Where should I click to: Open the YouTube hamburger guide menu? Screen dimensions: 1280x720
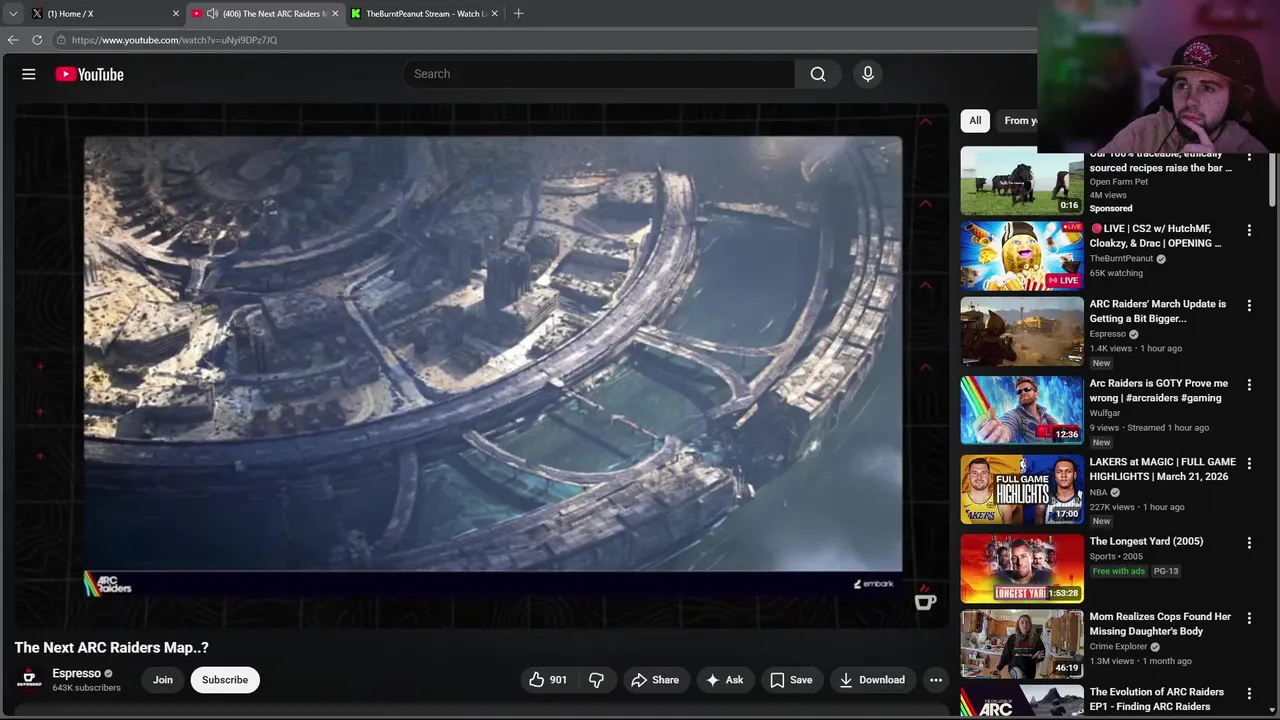click(29, 74)
